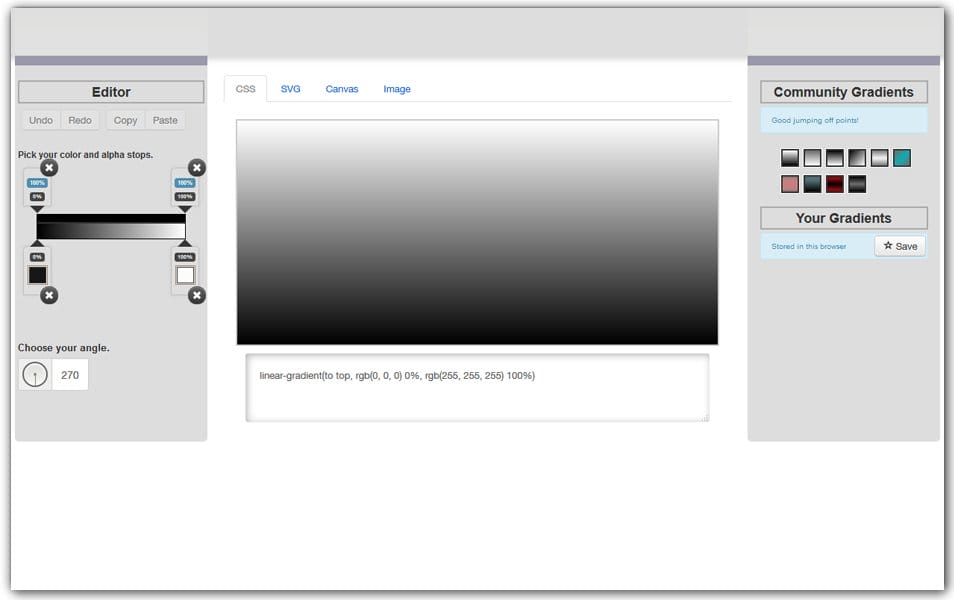
Task: Load the first community gradient in top row
Action: [790, 158]
